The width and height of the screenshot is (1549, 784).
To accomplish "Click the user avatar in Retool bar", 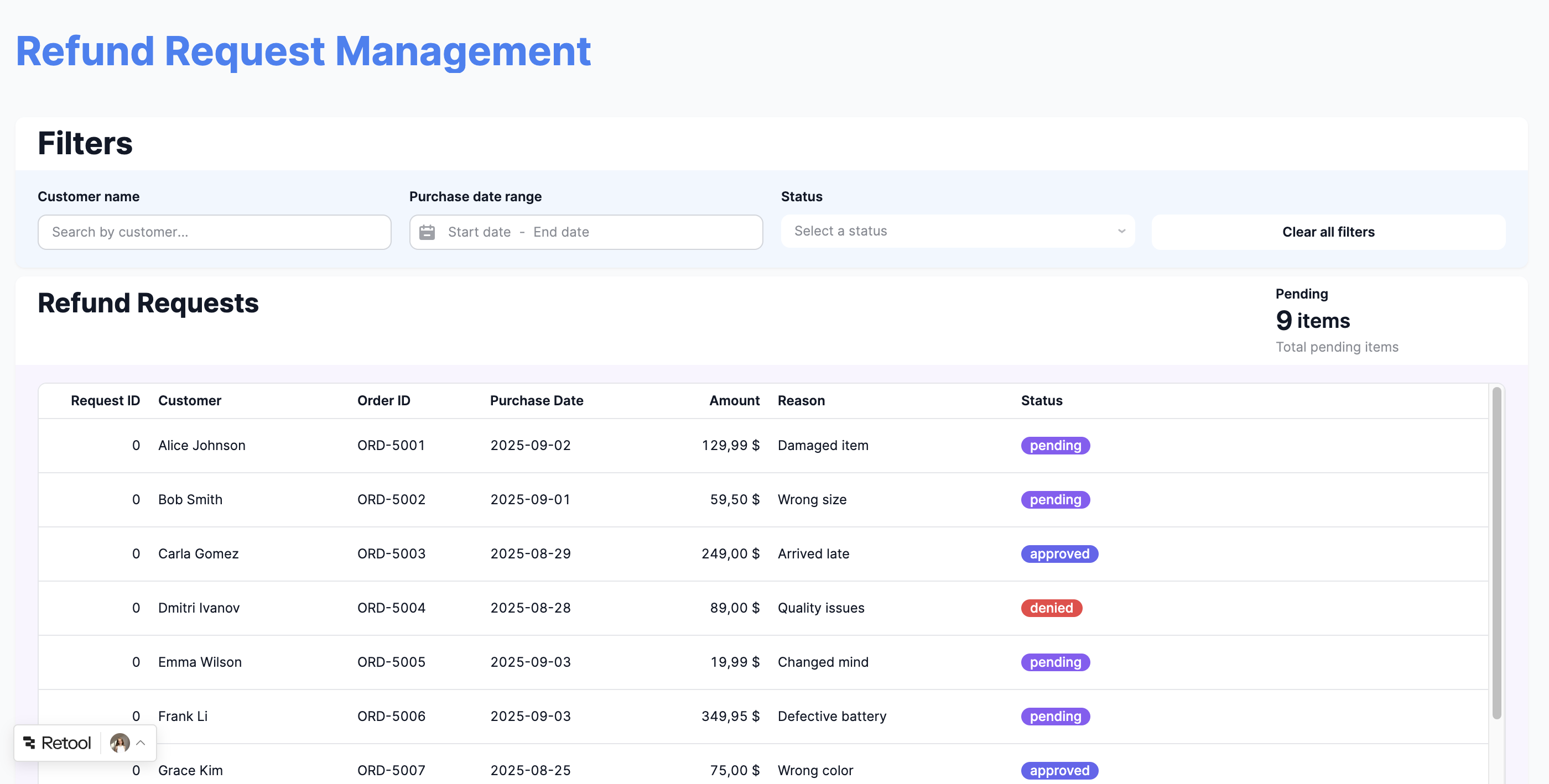I will (119, 743).
